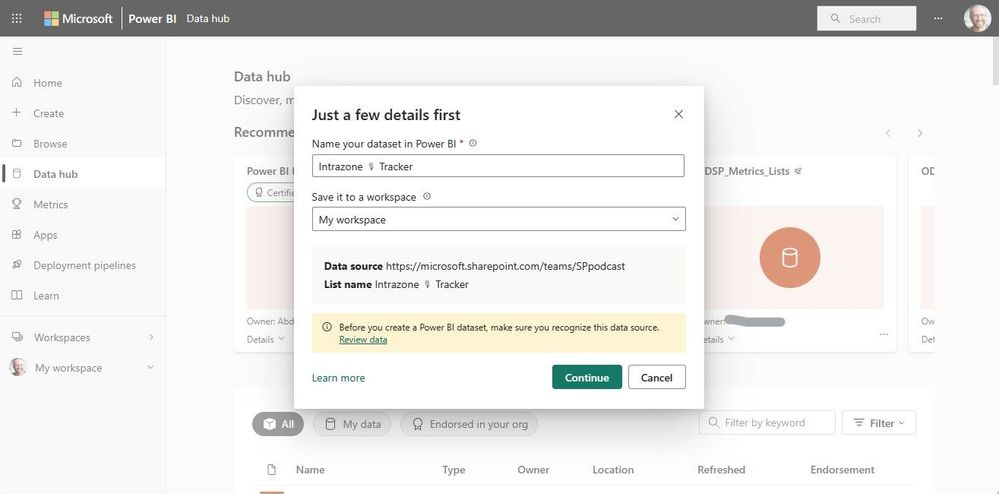Sort by Owner column header
999x494 pixels.
click(533, 470)
